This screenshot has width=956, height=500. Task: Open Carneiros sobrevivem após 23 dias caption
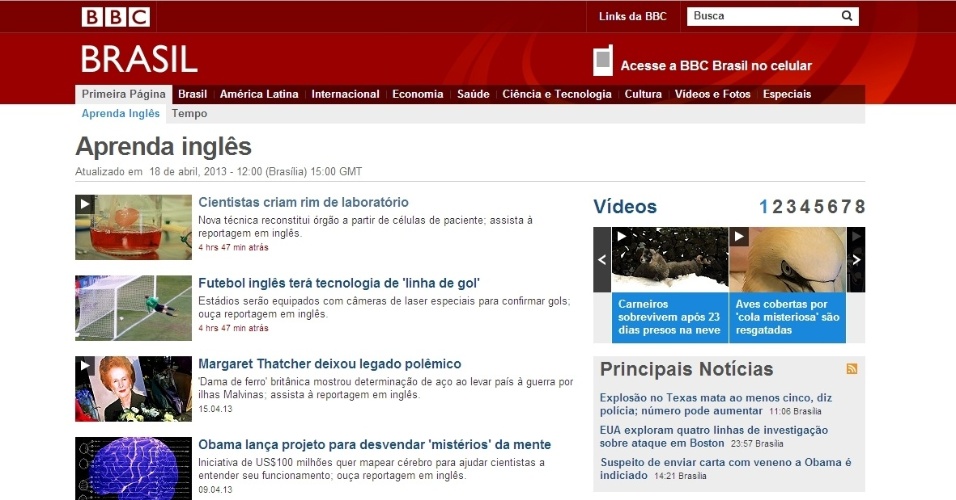point(669,317)
